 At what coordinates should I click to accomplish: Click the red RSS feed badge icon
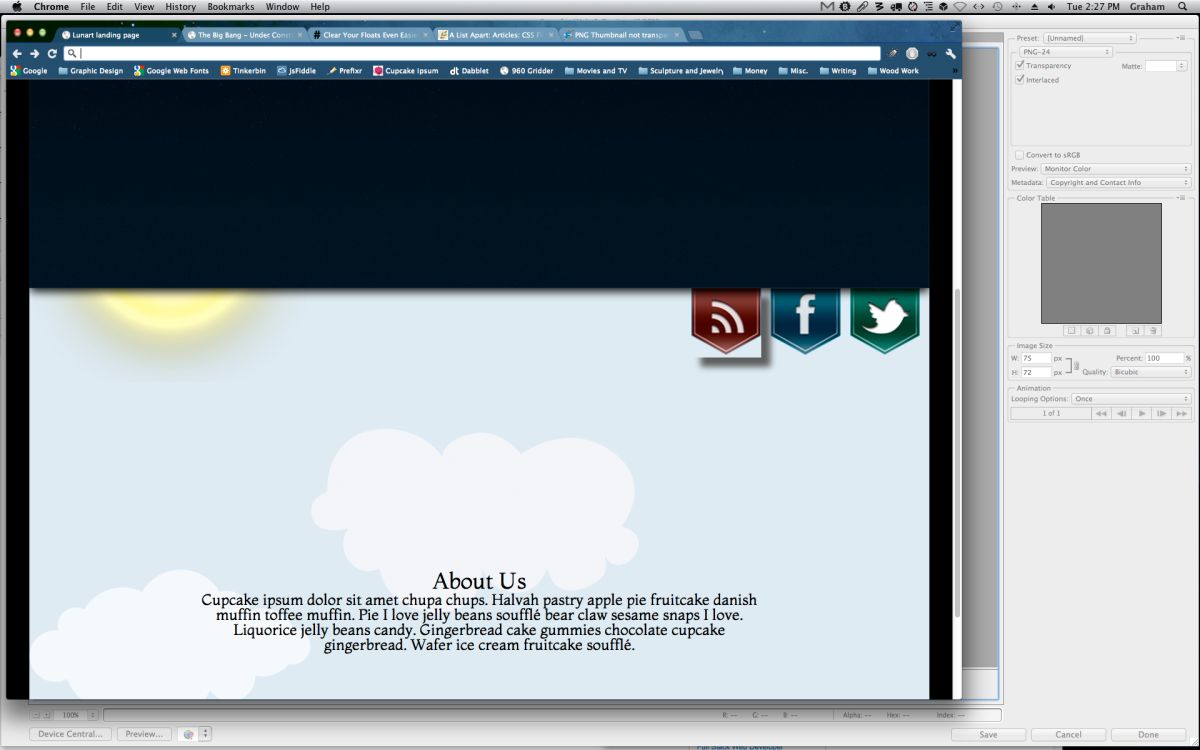click(x=726, y=321)
